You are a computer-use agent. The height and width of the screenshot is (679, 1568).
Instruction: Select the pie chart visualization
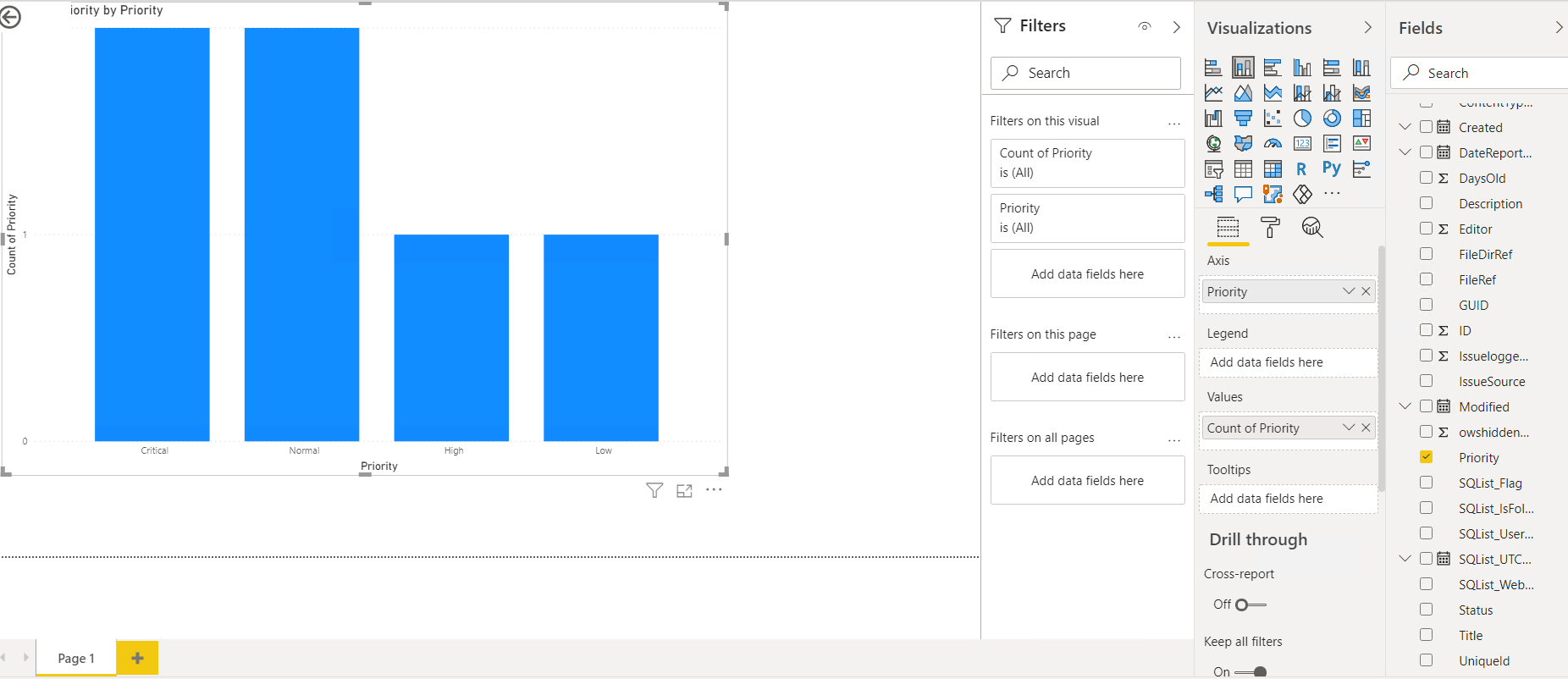coord(1302,119)
